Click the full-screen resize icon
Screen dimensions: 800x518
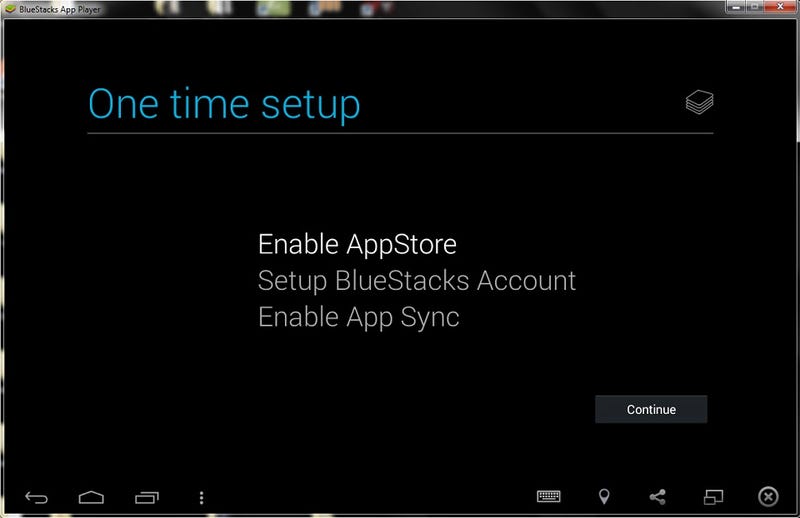tap(713, 497)
